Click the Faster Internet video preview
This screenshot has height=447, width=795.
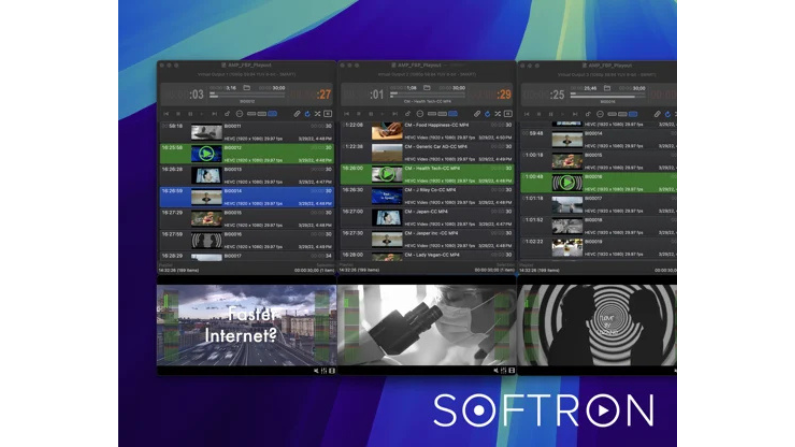[x=246, y=325]
